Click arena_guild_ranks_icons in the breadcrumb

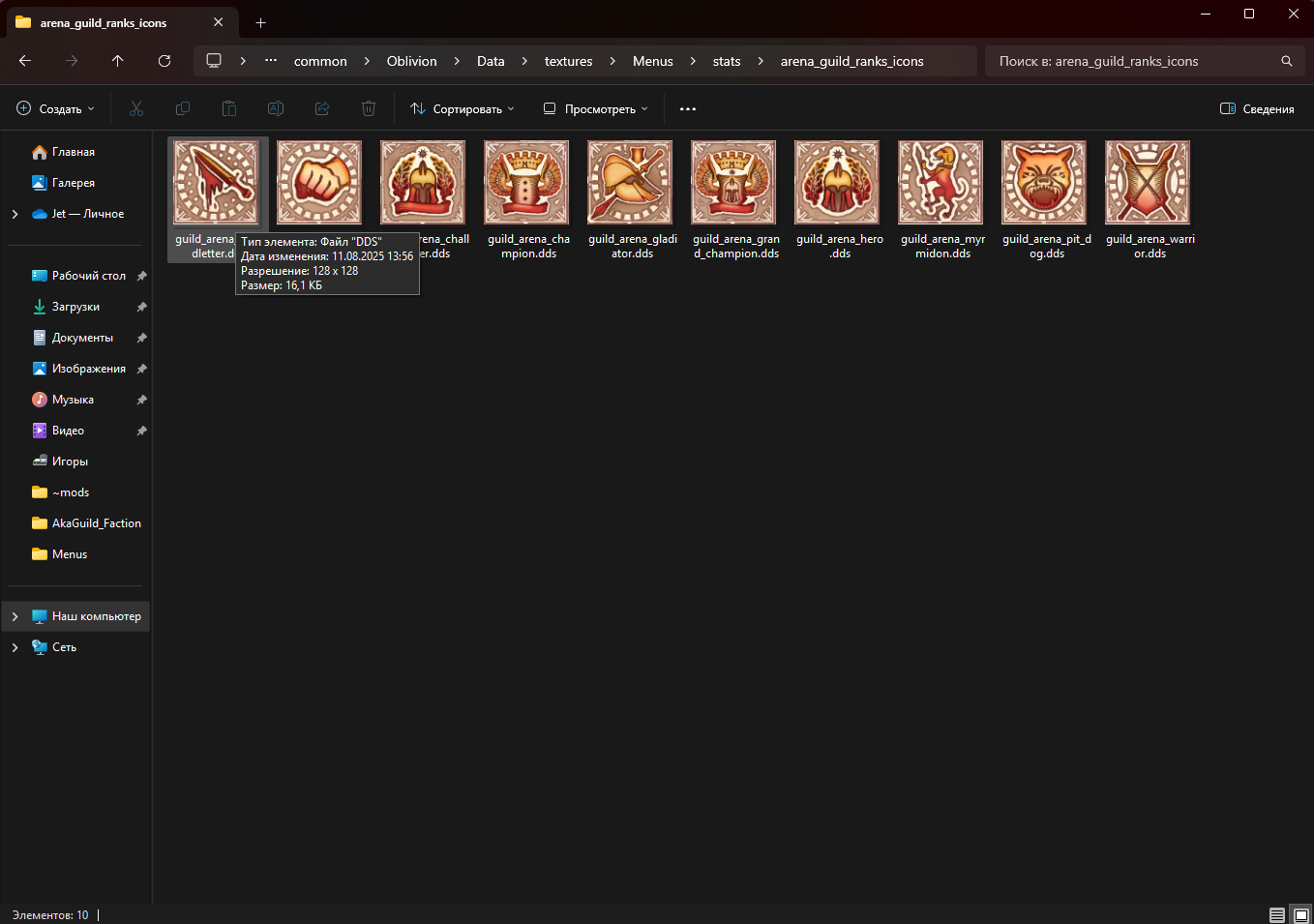tap(852, 61)
